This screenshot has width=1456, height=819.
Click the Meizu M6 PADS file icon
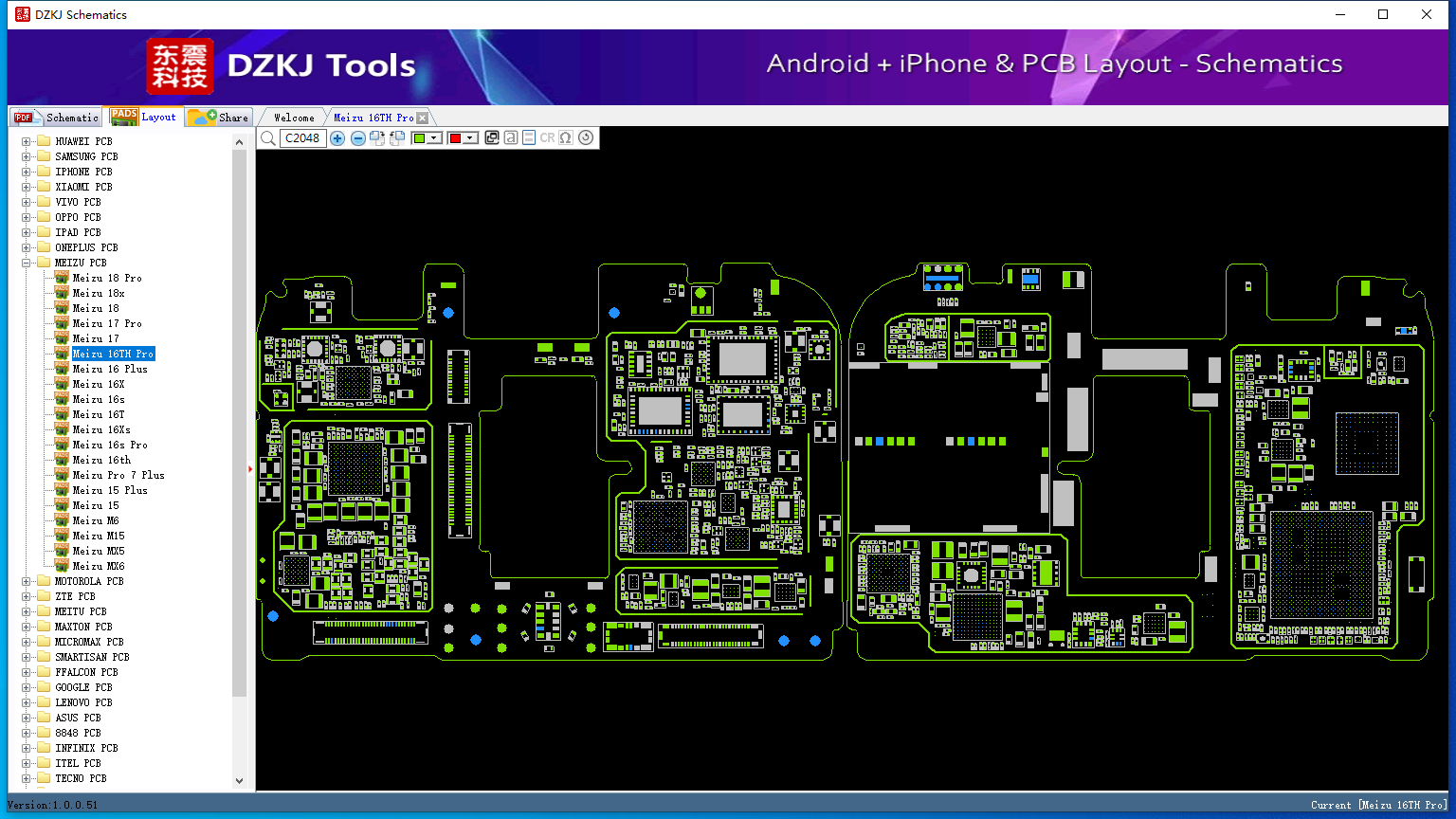pos(62,520)
